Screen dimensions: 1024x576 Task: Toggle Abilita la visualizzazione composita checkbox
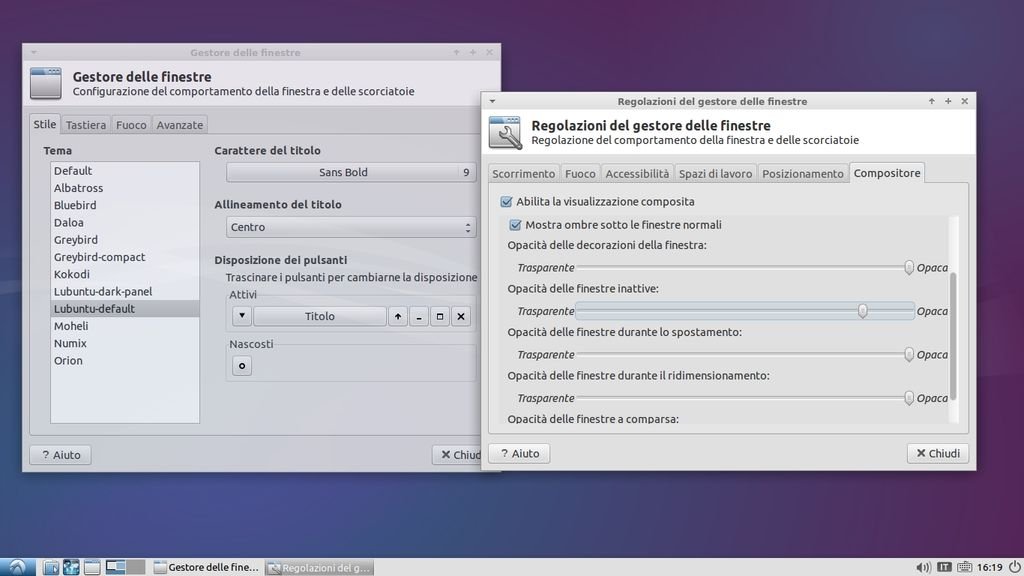point(507,202)
